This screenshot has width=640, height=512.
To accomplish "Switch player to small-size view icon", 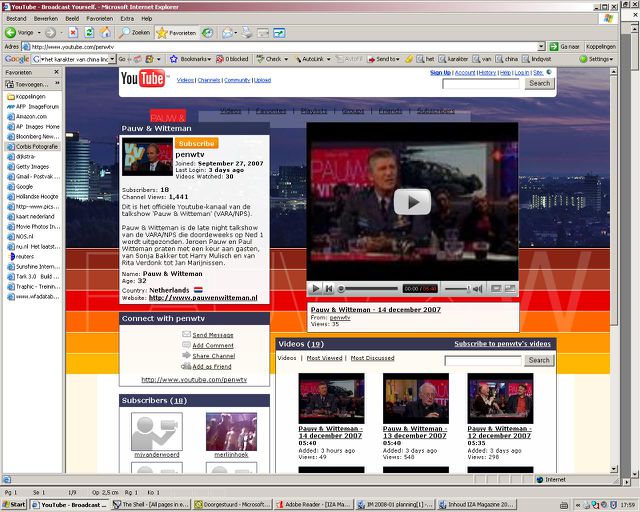I will (496, 289).
